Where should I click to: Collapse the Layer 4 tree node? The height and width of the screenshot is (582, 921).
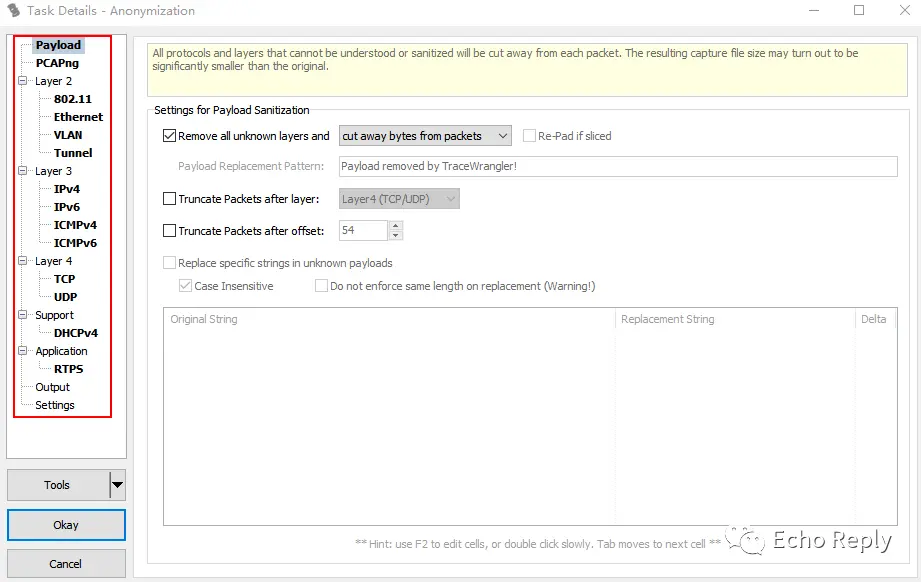pos(23,261)
